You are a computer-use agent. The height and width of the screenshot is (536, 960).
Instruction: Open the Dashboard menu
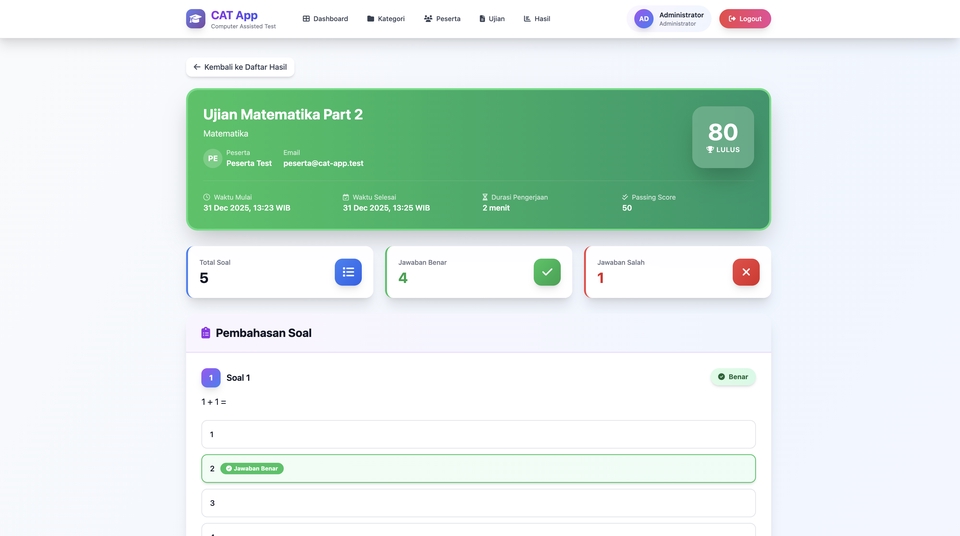tap(325, 19)
